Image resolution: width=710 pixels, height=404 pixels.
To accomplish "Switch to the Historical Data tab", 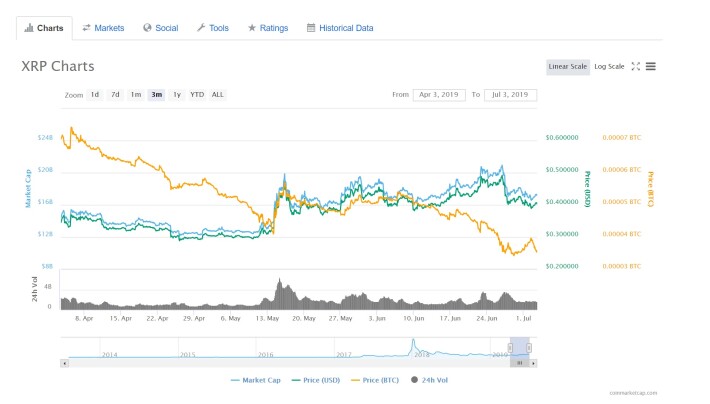I will [x=340, y=28].
